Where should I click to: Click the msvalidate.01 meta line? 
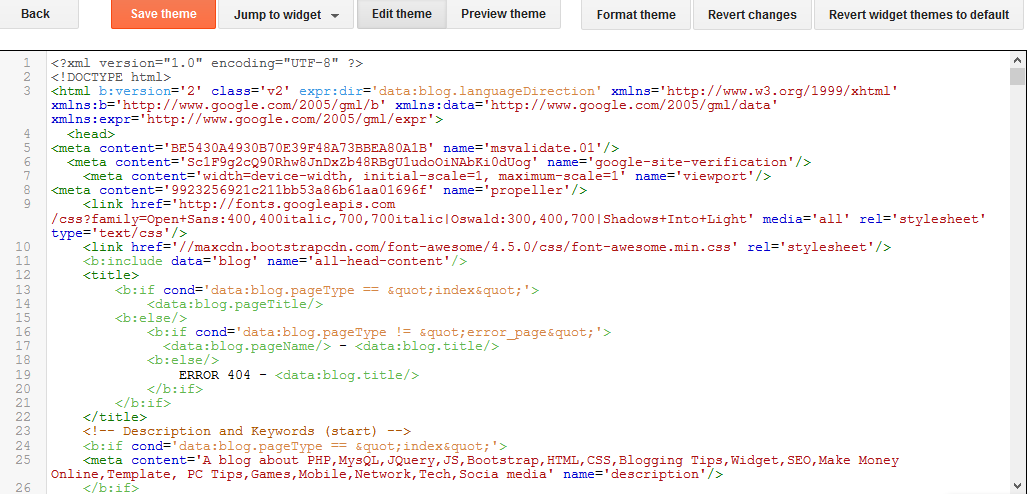[x=335, y=148]
